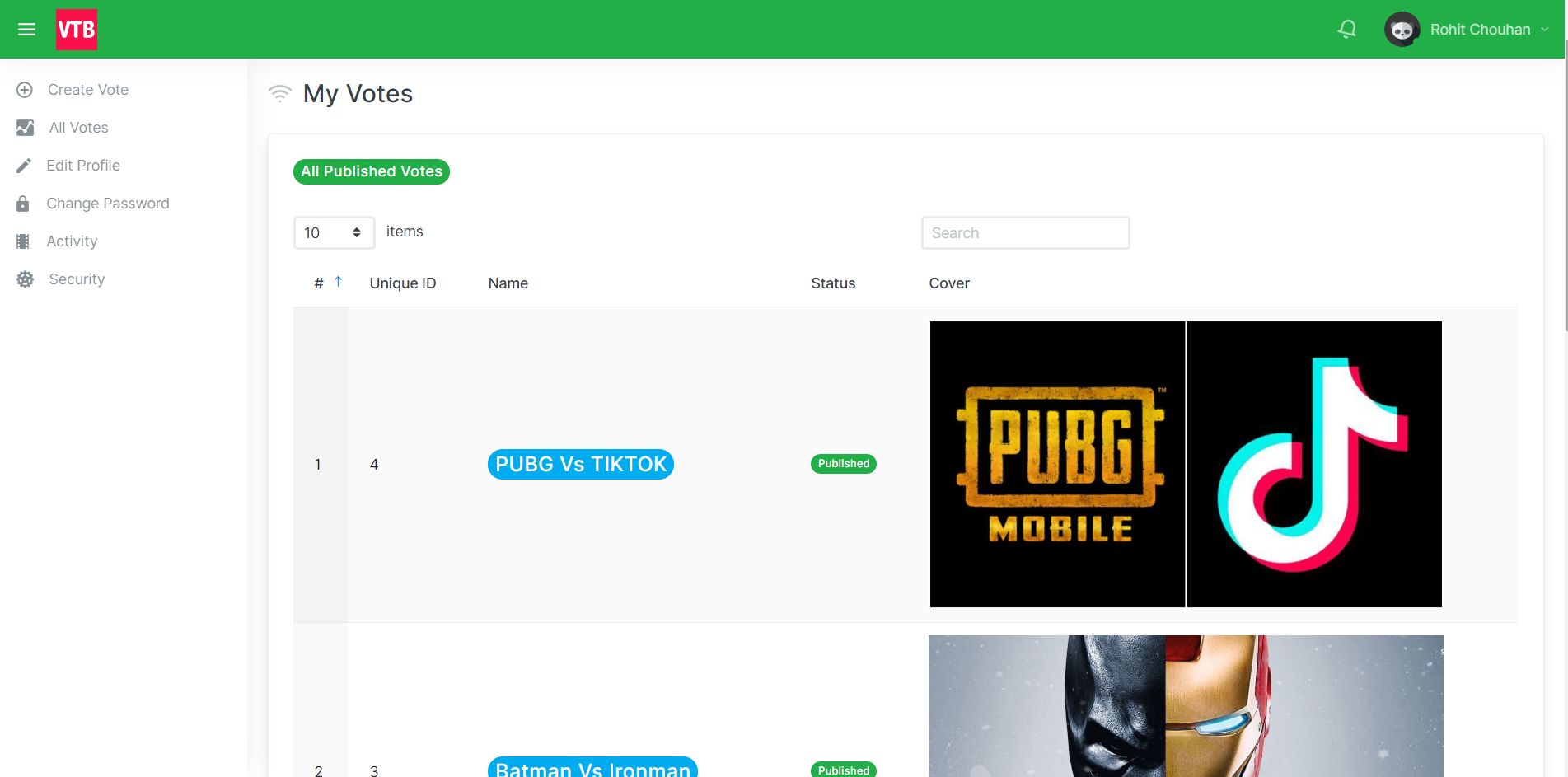Click the Rohit Chouhan username

[x=1480, y=30]
